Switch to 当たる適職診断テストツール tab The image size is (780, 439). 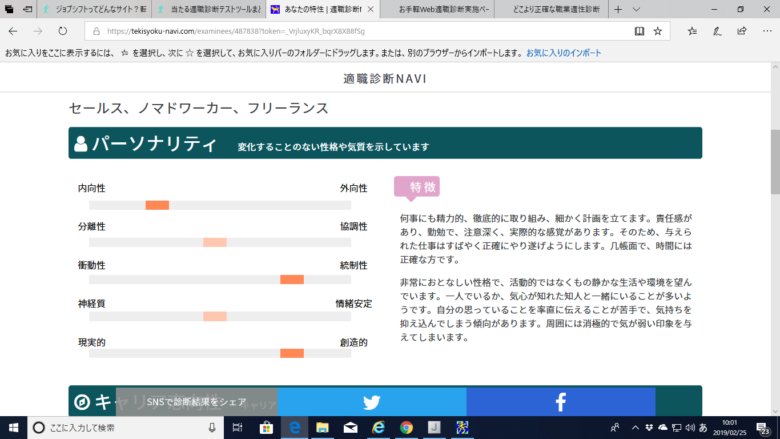coord(208,9)
